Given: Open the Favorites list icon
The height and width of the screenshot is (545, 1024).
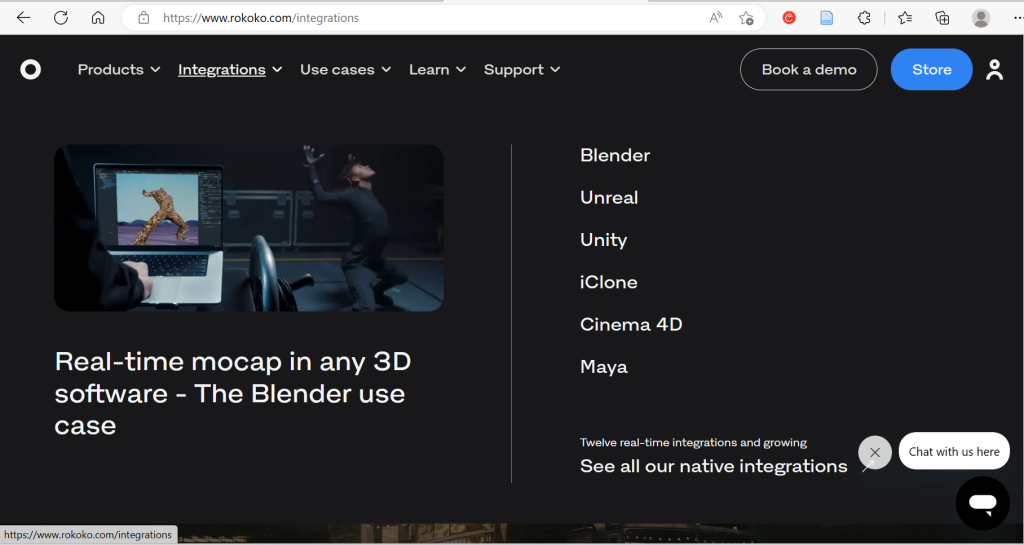Looking at the screenshot, I should 905,18.
